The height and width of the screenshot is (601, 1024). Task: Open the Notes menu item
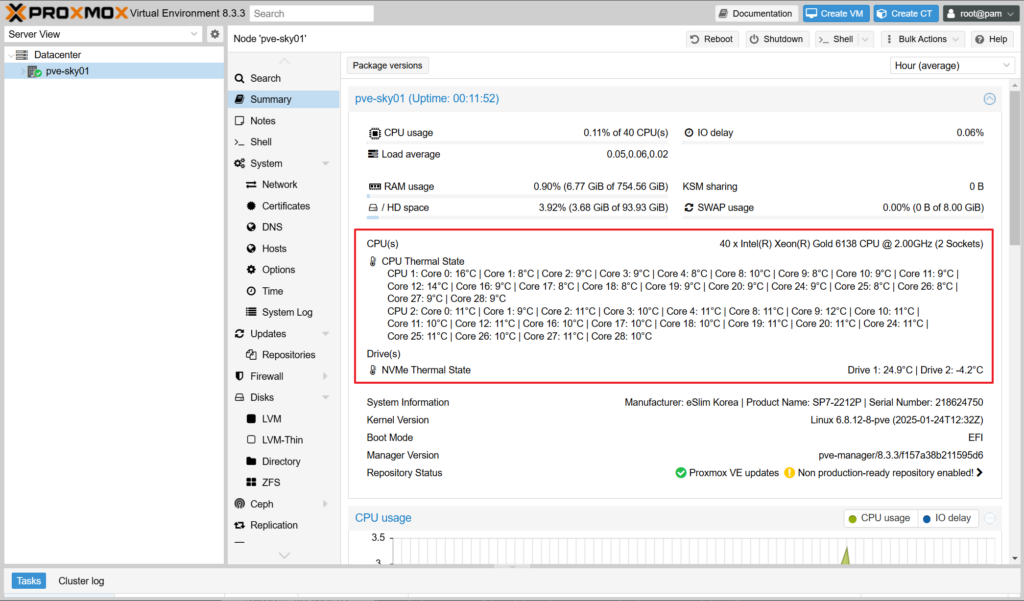[262, 121]
